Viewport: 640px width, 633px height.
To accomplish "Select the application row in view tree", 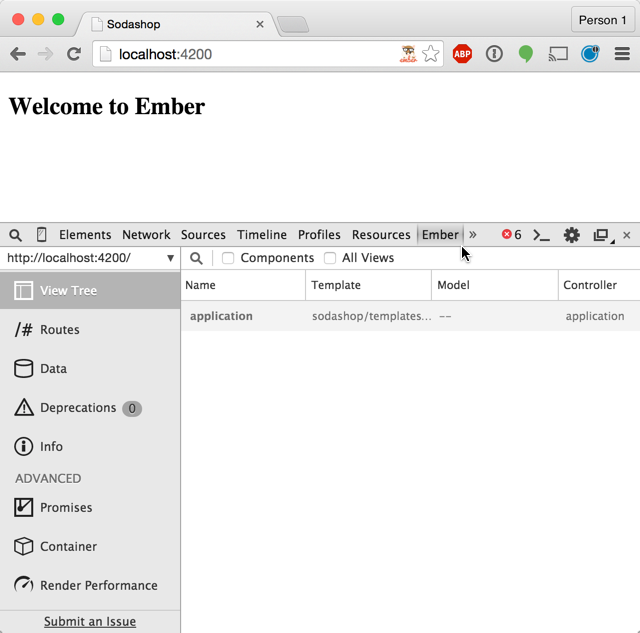I will (410, 316).
